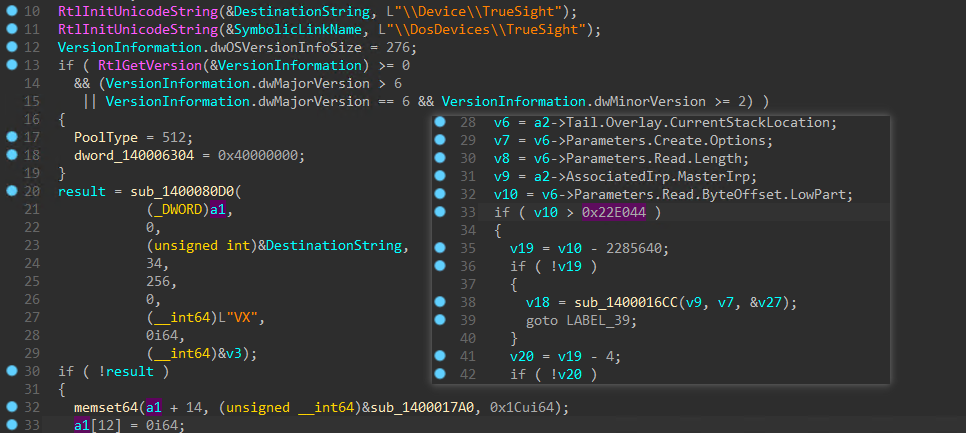Click the highlighted 0x22E044 constant
The image size is (966, 433).
click(614, 212)
